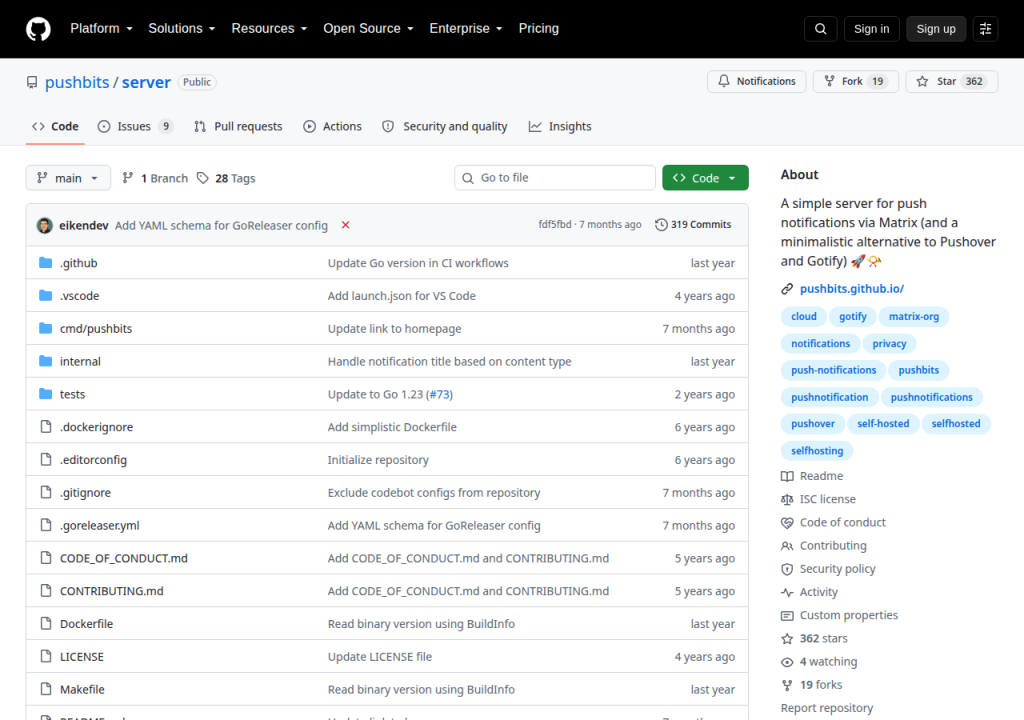
Task: Expand the Resources menu
Action: pyautogui.click(x=269, y=29)
